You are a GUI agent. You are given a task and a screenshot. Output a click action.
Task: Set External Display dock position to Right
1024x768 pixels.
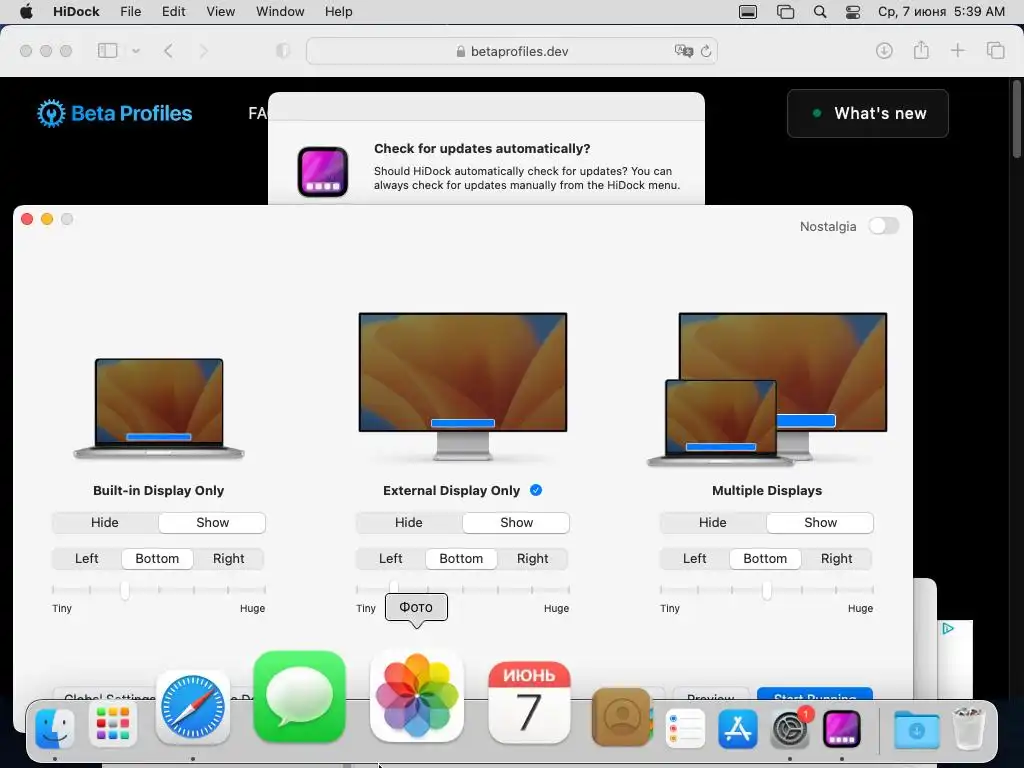[532, 558]
